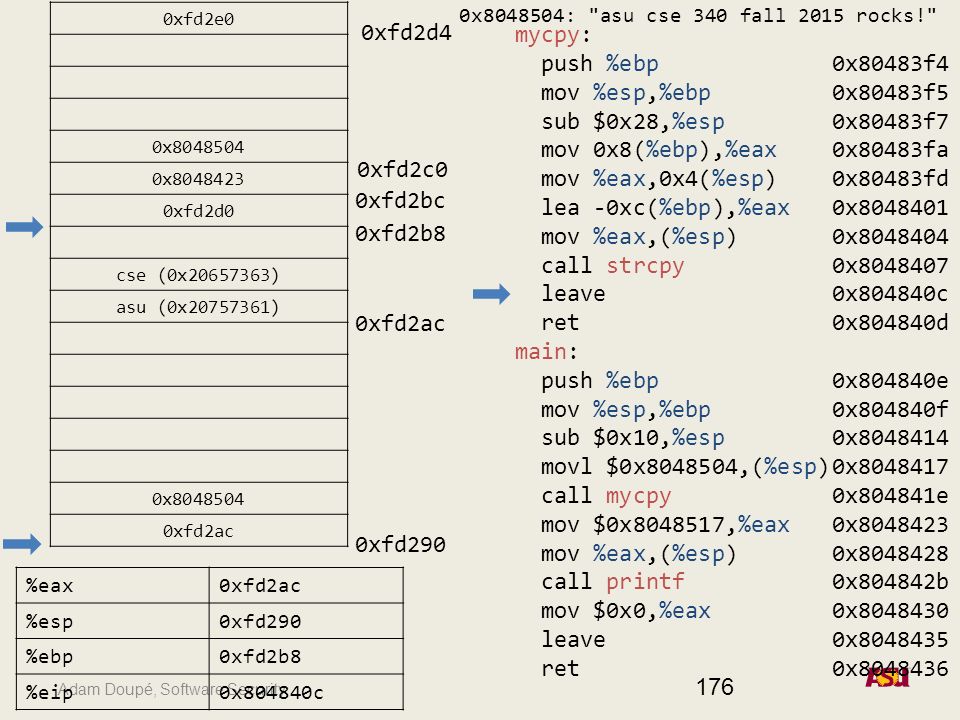Select the 'lea -0xc(%ebp),%eax' instruction
The height and width of the screenshot is (720, 960).
pyautogui.click(x=666, y=208)
